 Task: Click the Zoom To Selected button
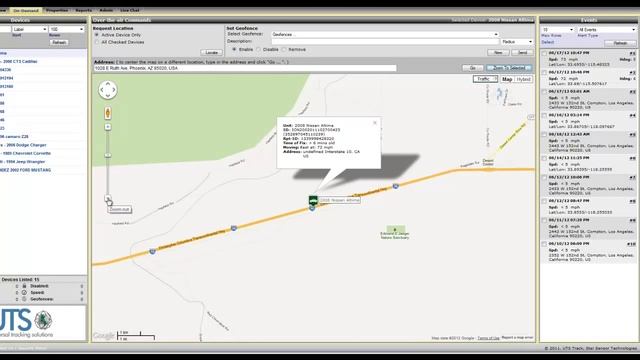[509, 68]
